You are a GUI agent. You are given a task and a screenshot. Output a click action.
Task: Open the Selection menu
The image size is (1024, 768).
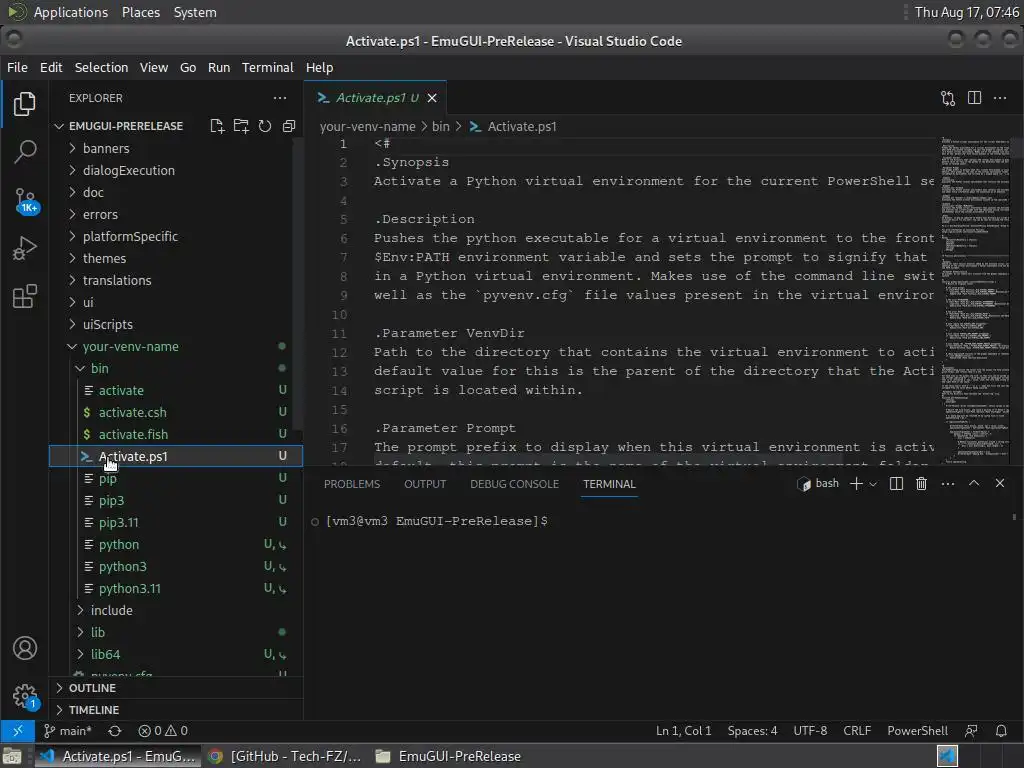point(101,67)
